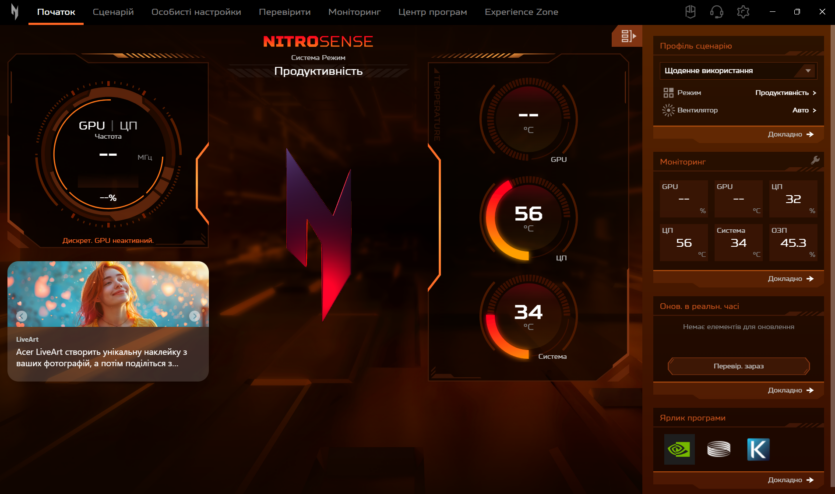Collapse the right sidebar panel icon

pyautogui.click(x=627, y=37)
